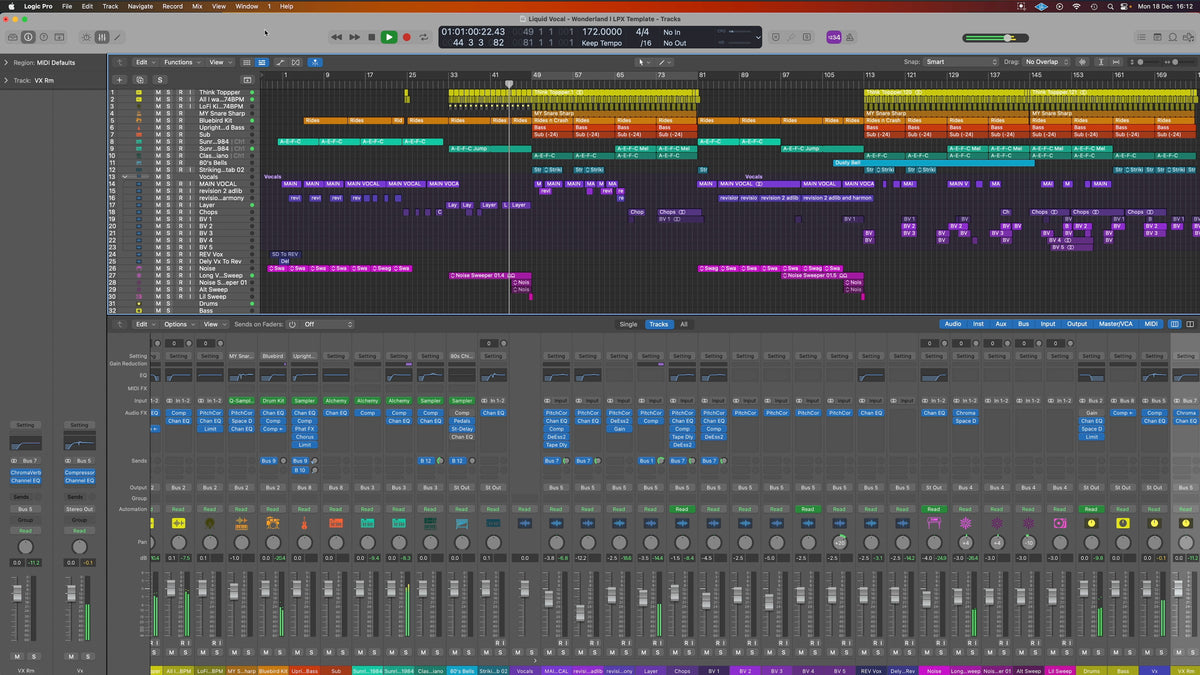The image size is (1200, 675).
Task: Open the mixer Options menu
Action: tap(178, 324)
